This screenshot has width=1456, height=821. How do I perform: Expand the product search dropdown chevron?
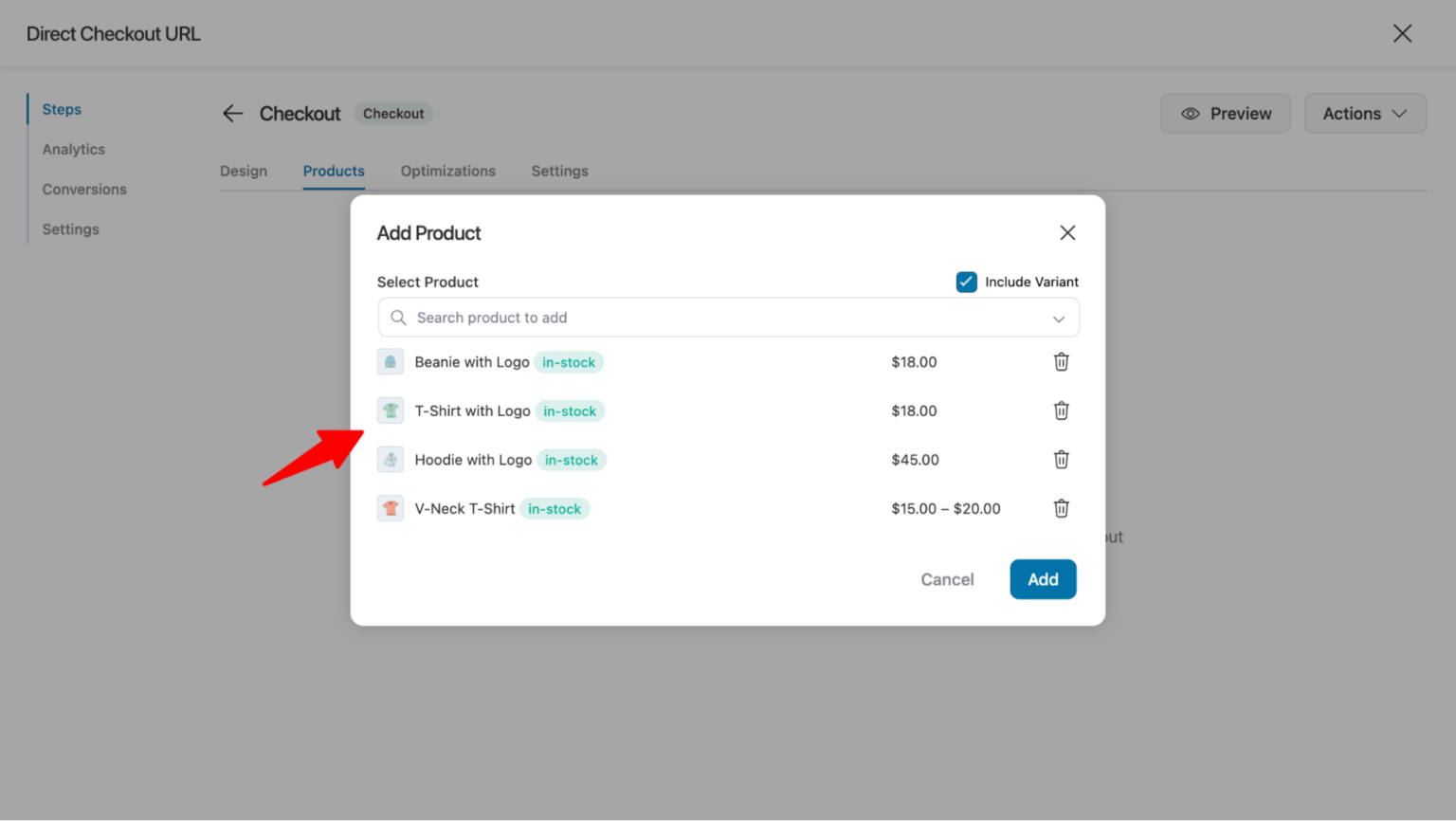[1059, 319]
